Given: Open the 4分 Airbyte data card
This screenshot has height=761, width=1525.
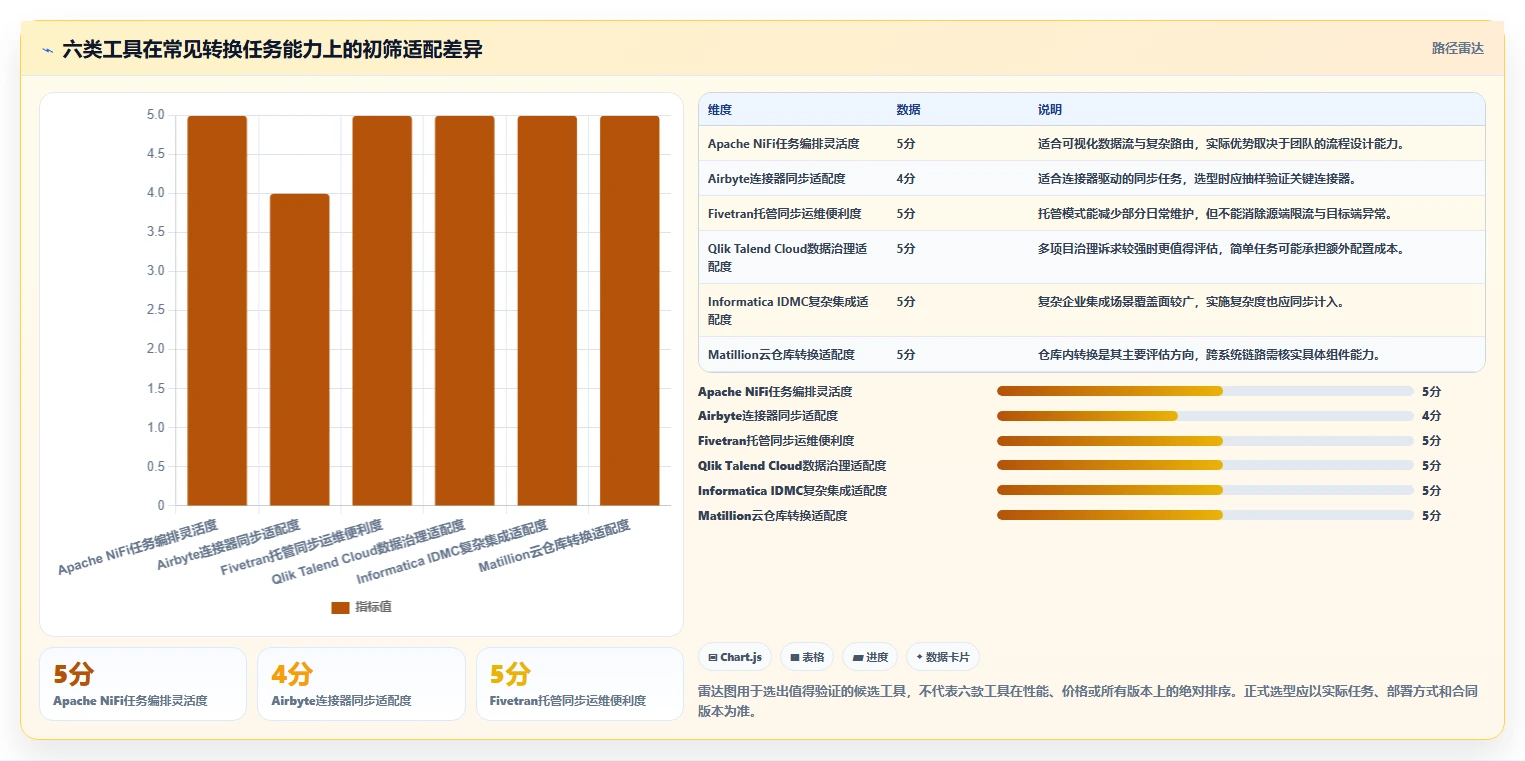Looking at the screenshot, I should tap(361, 684).
